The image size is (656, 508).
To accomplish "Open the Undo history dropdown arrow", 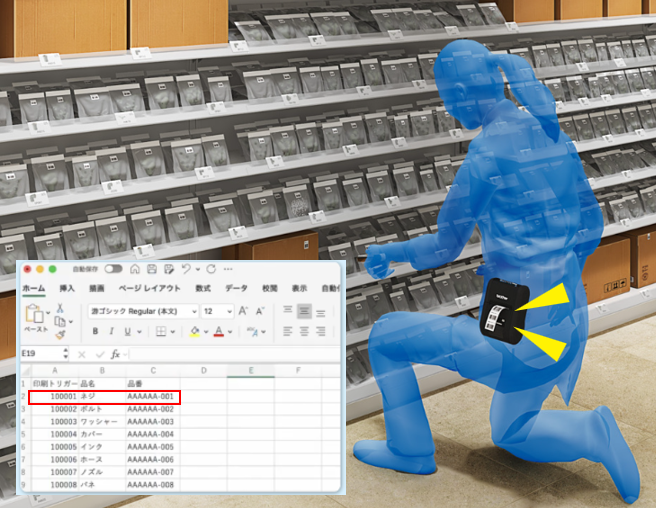I will [x=198, y=269].
